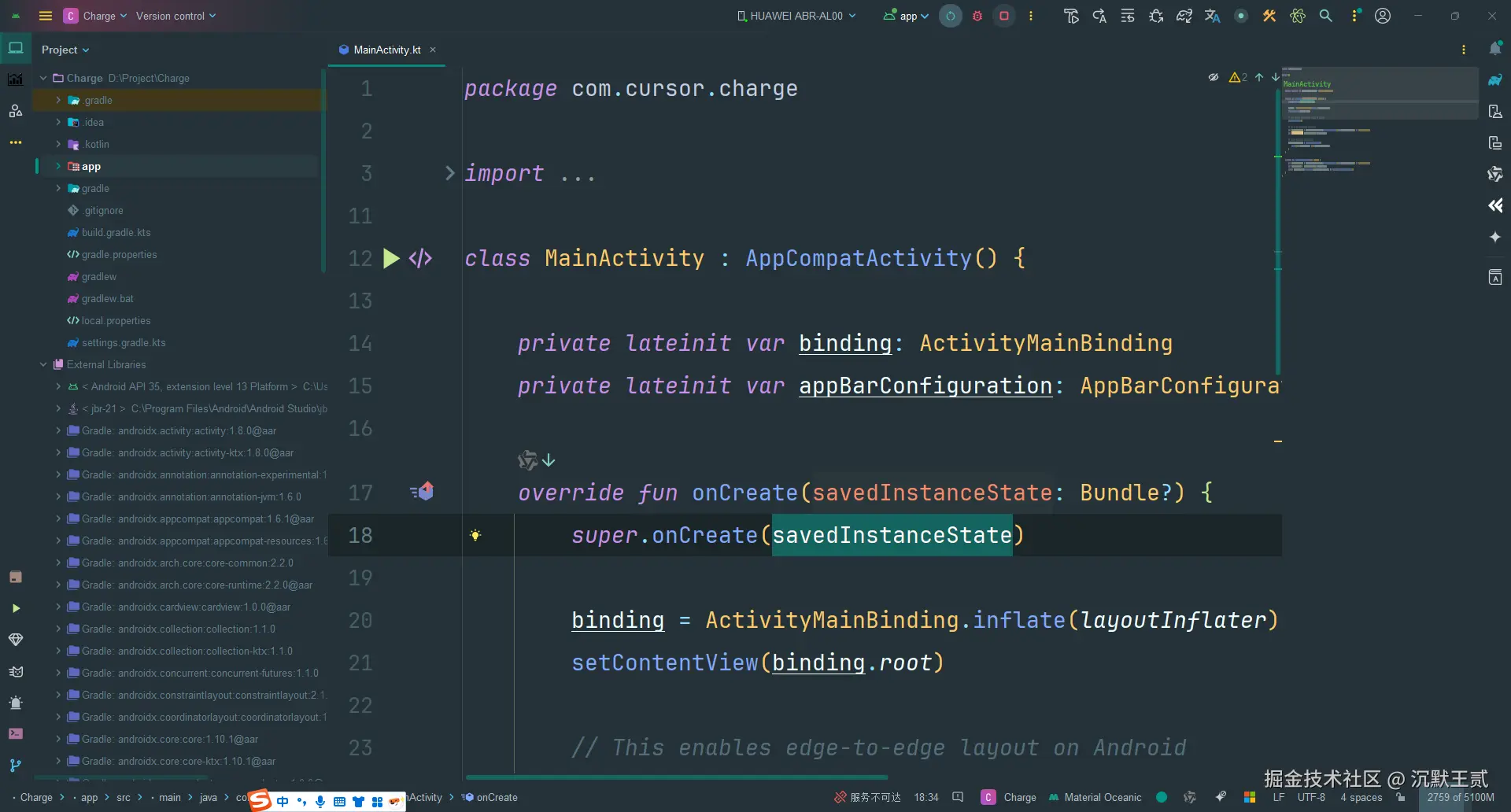The height and width of the screenshot is (812, 1511).
Task: Collapse External Libraries node
Action: click(x=43, y=364)
